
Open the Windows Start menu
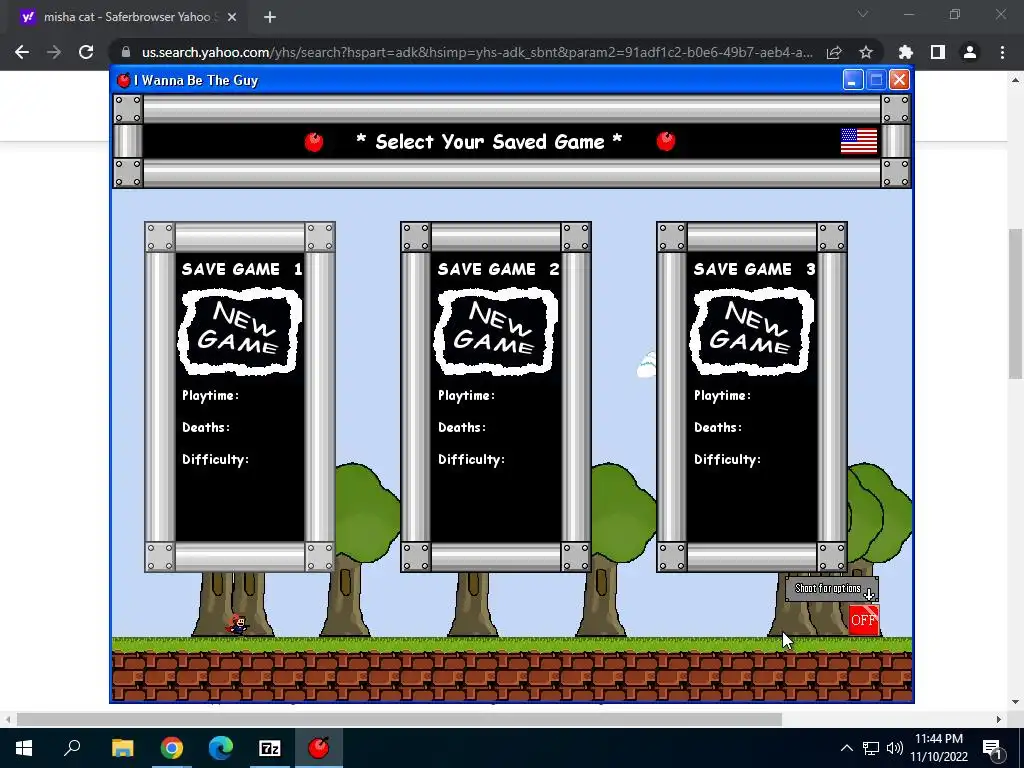click(x=24, y=748)
